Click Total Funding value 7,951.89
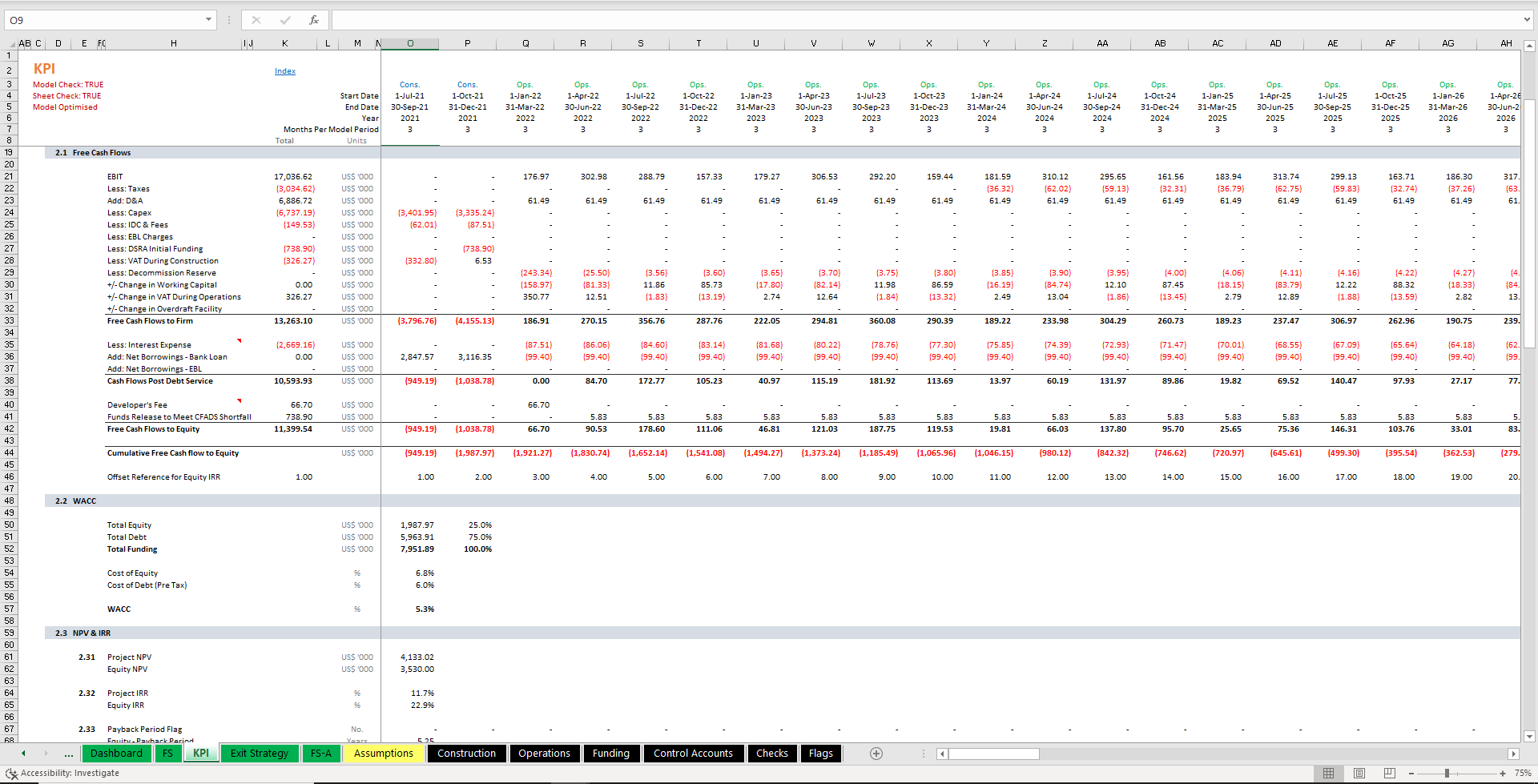Image resolution: width=1538 pixels, height=784 pixels. (x=417, y=549)
